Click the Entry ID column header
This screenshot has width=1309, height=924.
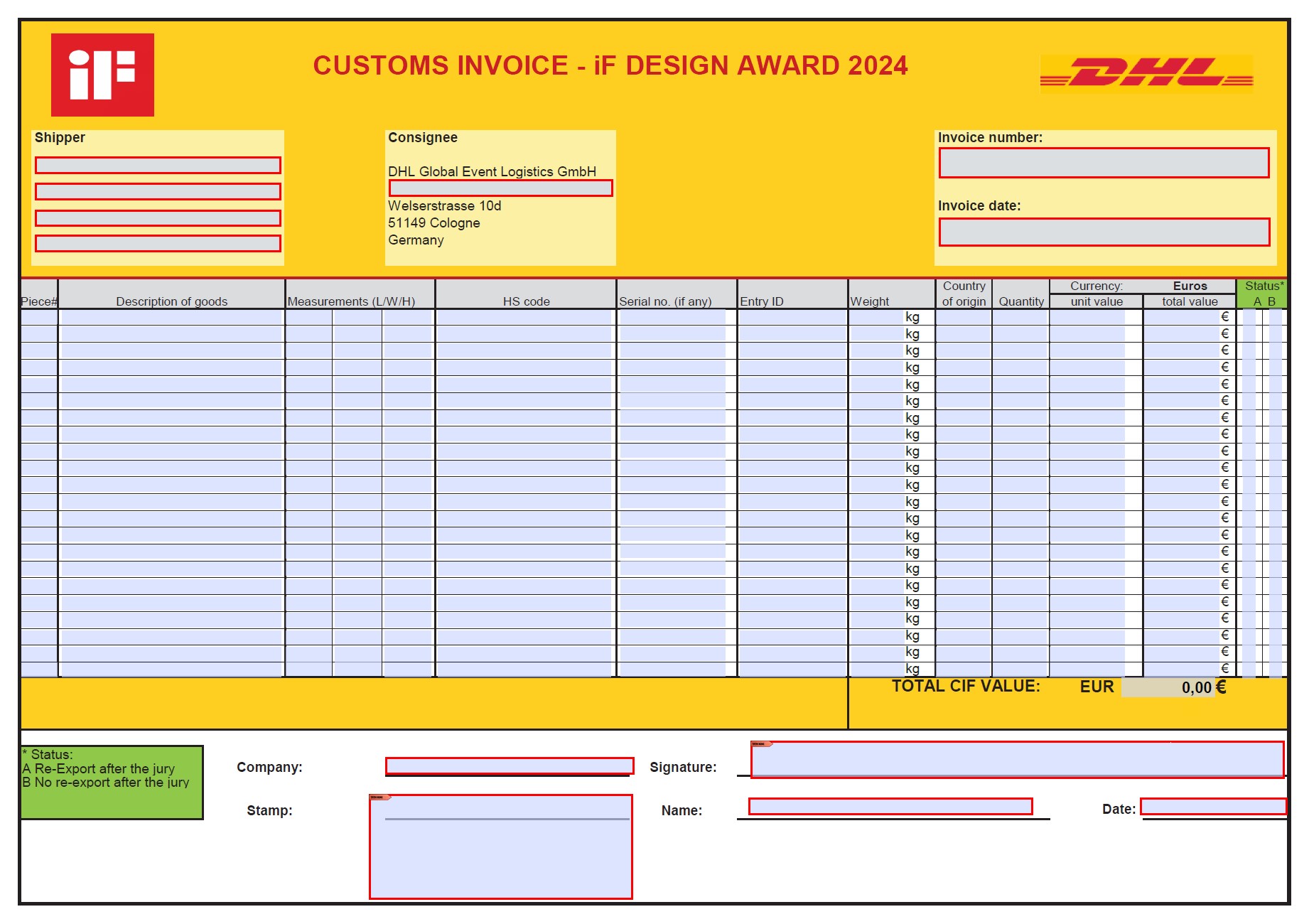(x=762, y=301)
